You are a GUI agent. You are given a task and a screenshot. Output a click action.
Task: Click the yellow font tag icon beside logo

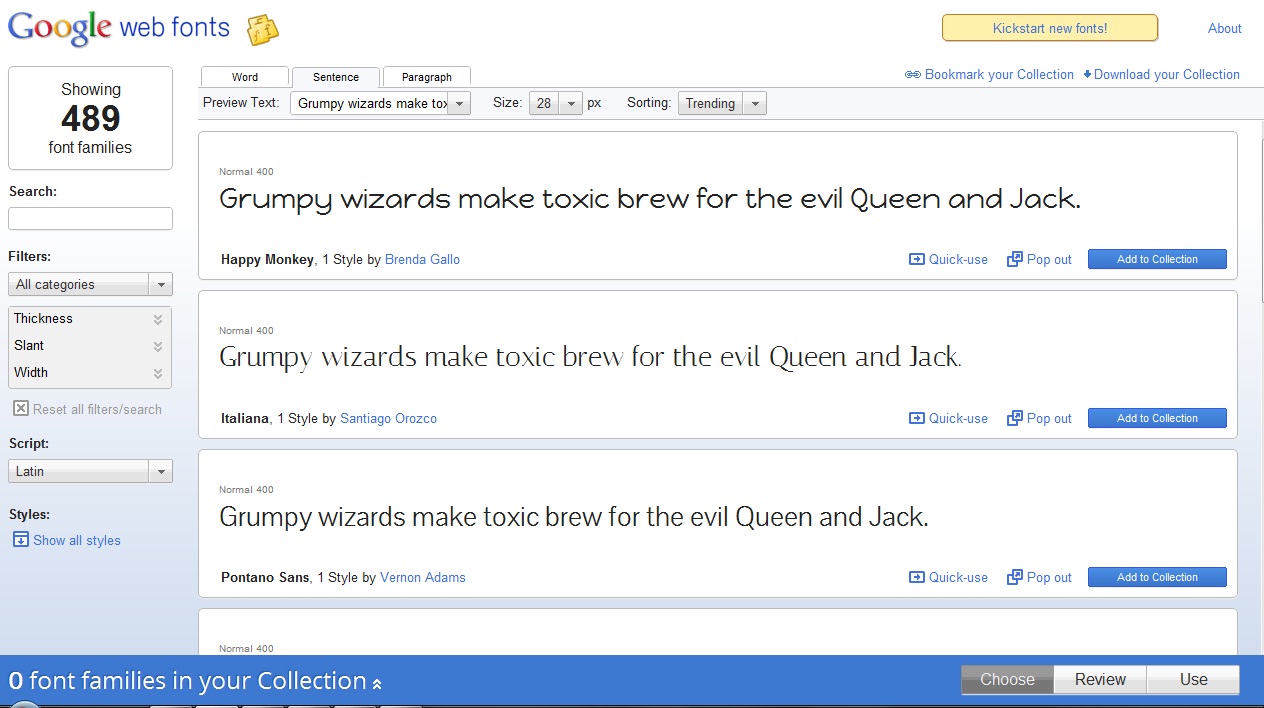(262, 30)
